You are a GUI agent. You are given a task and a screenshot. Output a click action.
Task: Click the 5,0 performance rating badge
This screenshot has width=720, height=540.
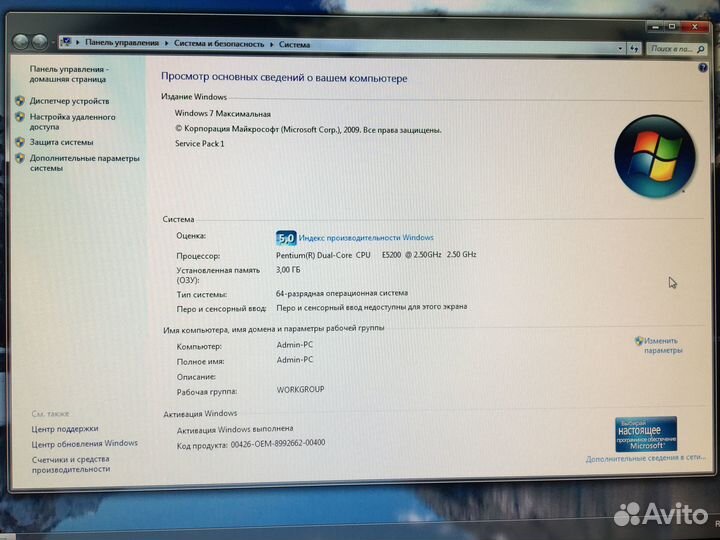pyautogui.click(x=285, y=238)
